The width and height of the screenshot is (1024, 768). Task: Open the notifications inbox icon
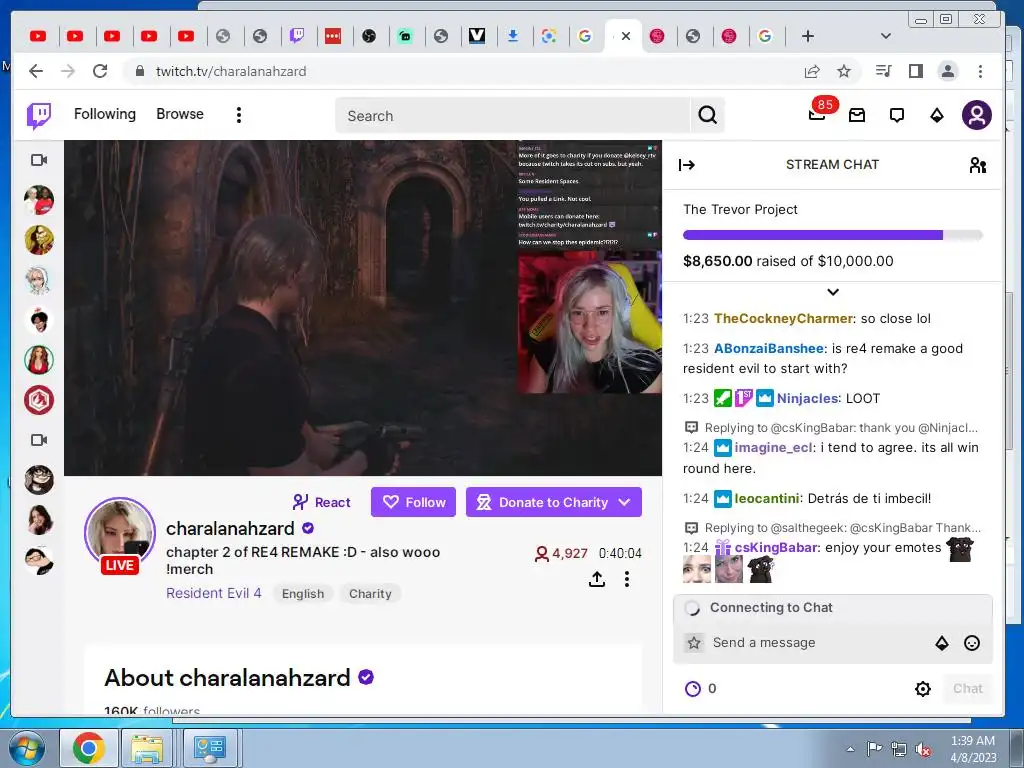coord(857,115)
